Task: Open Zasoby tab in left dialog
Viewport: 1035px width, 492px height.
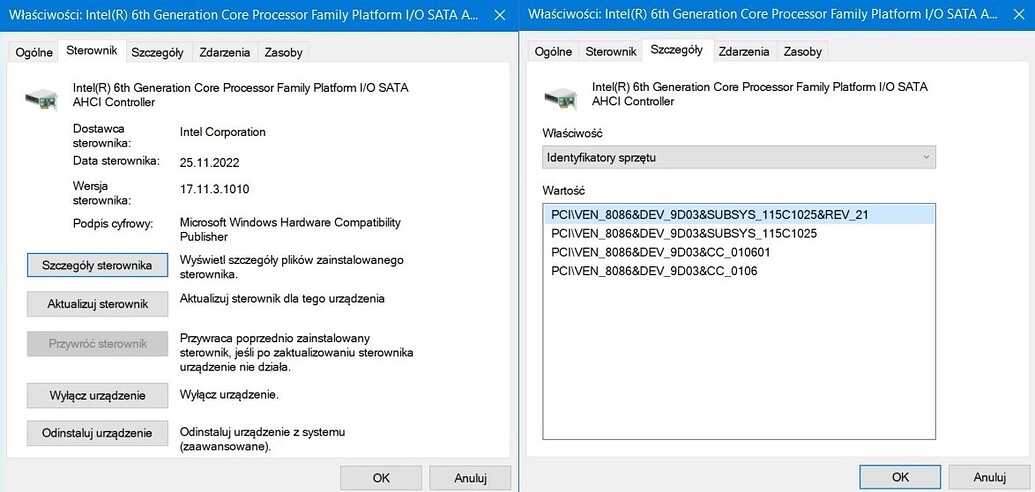Action: point(283,52)
